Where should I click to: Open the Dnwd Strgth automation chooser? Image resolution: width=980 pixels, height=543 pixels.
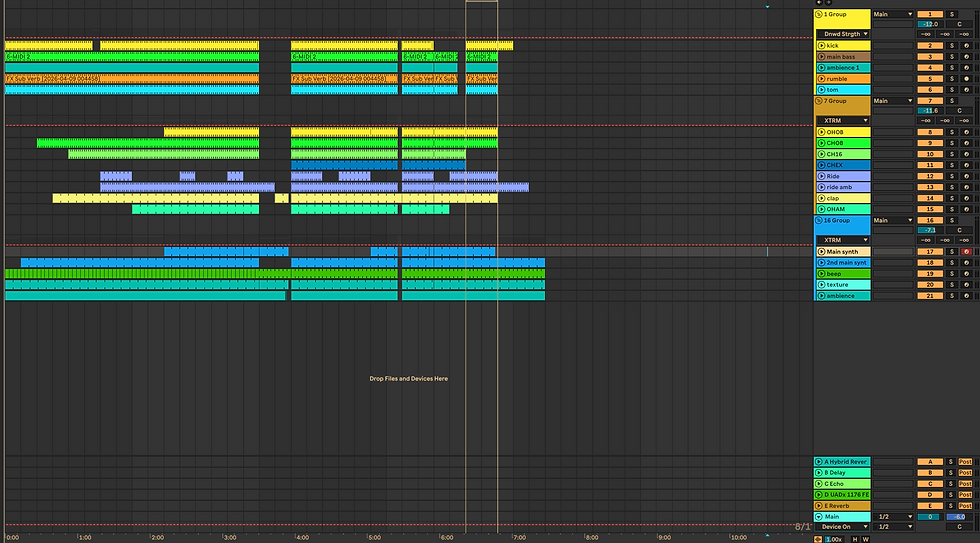pos(843,34)
